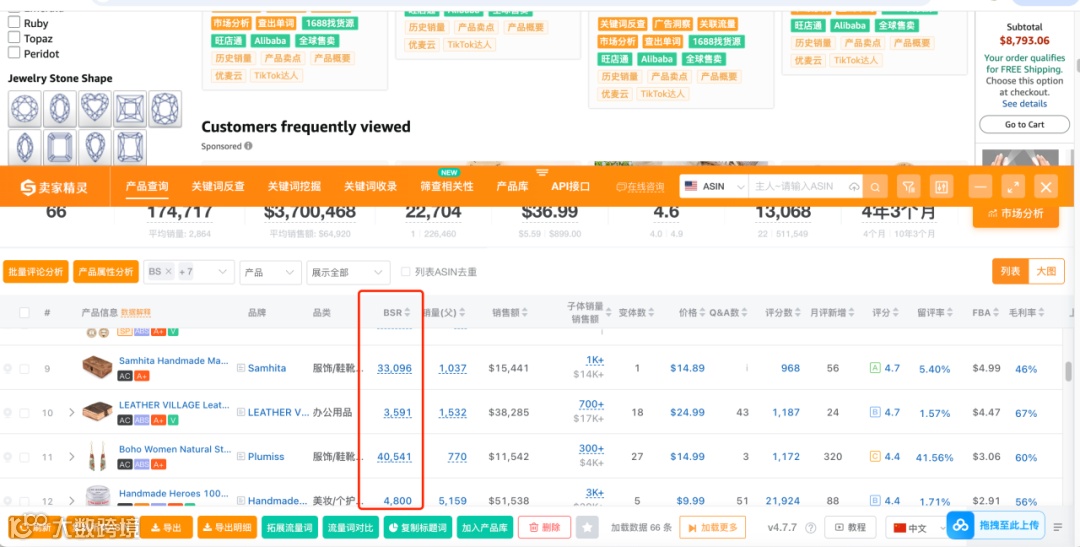Click the help question mark beside v4.7.7
The image size is (1080, 547).
[811, 528]
